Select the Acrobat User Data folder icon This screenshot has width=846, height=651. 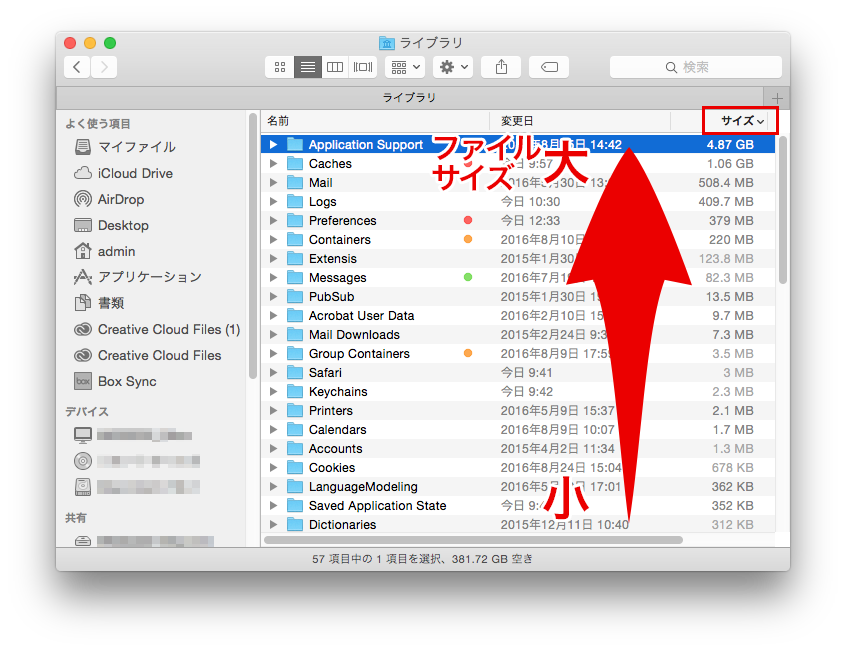[295, 316]
